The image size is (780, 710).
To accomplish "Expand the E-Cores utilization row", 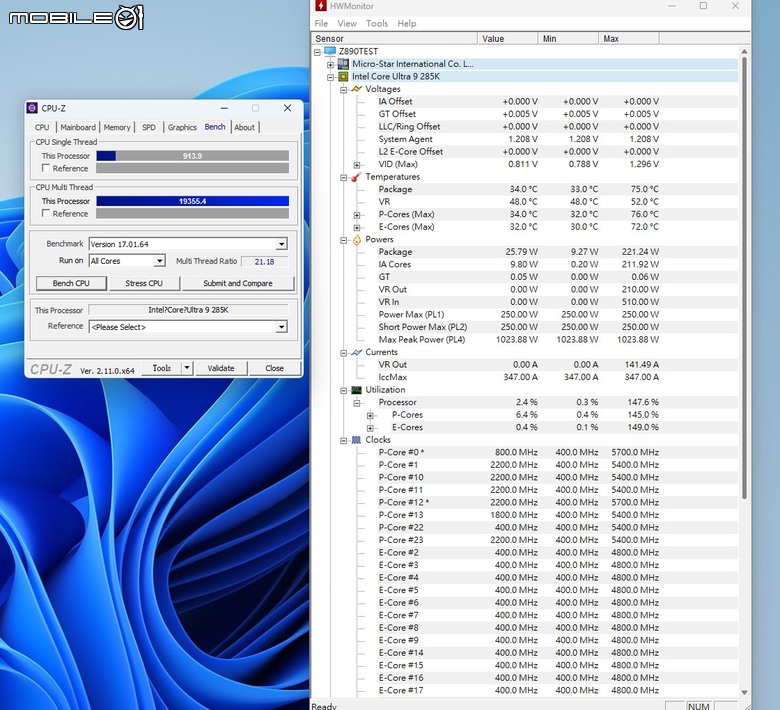I will (x=370, y=428).
